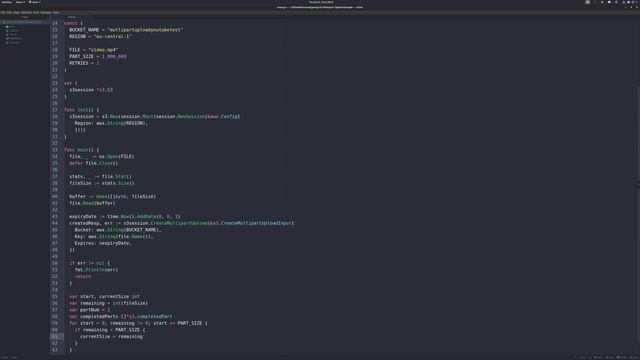Open the Find menu
640x360 pixels.
36,12
